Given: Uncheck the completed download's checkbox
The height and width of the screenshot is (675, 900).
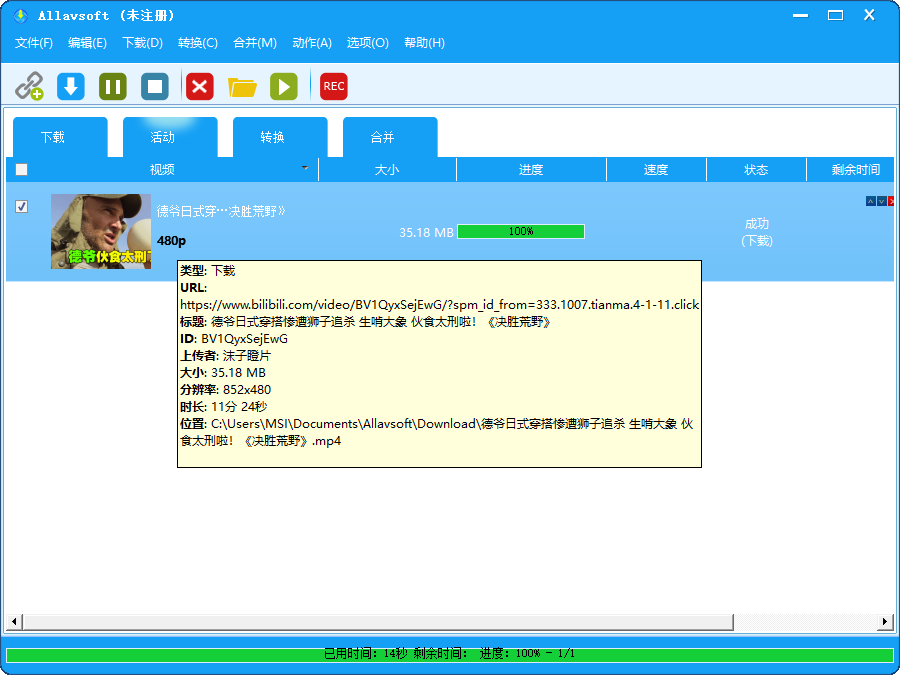Looking at the screenshot, I should pos(21,207).
